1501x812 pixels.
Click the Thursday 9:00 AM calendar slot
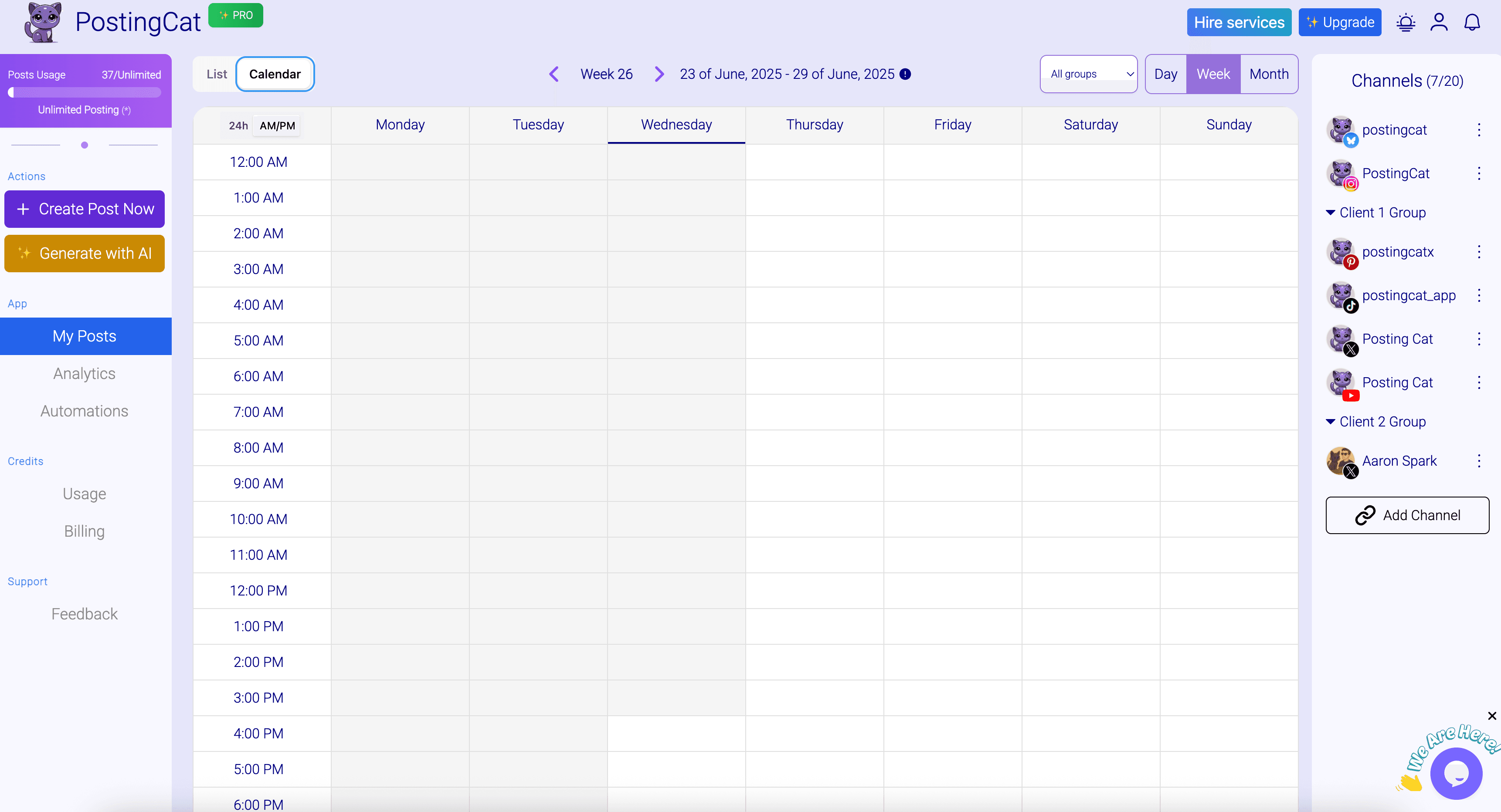(814, 484)
